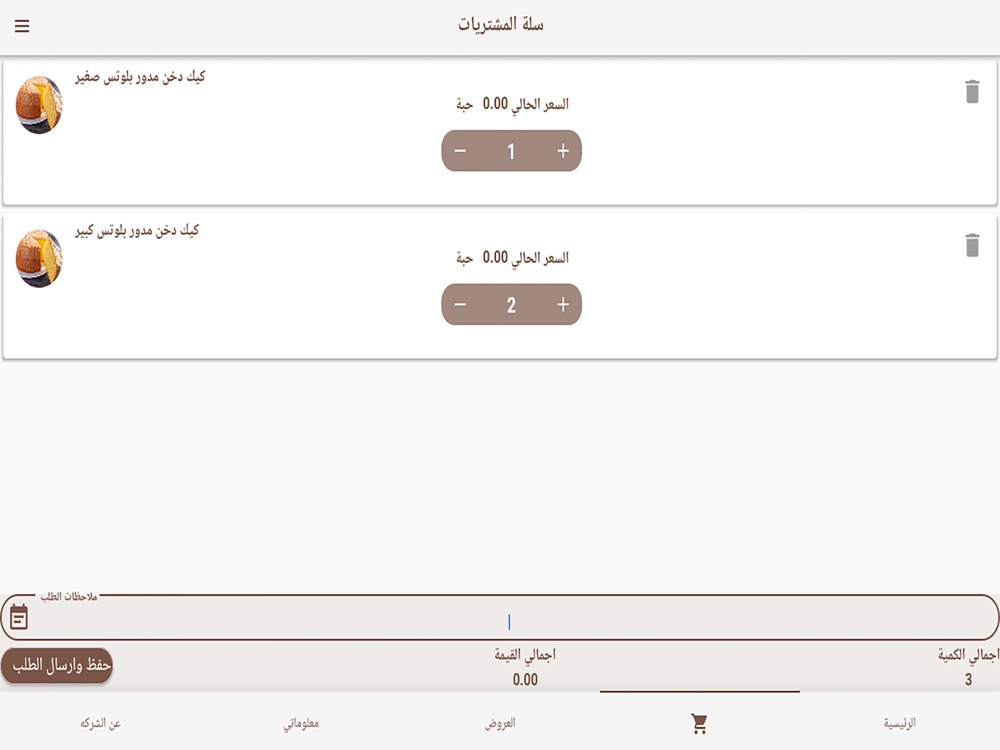Image resolution: width=1000 pixels, height=750 pixels.
Task: Click the notes calendar icon in order notes
Action: (19, 617)
